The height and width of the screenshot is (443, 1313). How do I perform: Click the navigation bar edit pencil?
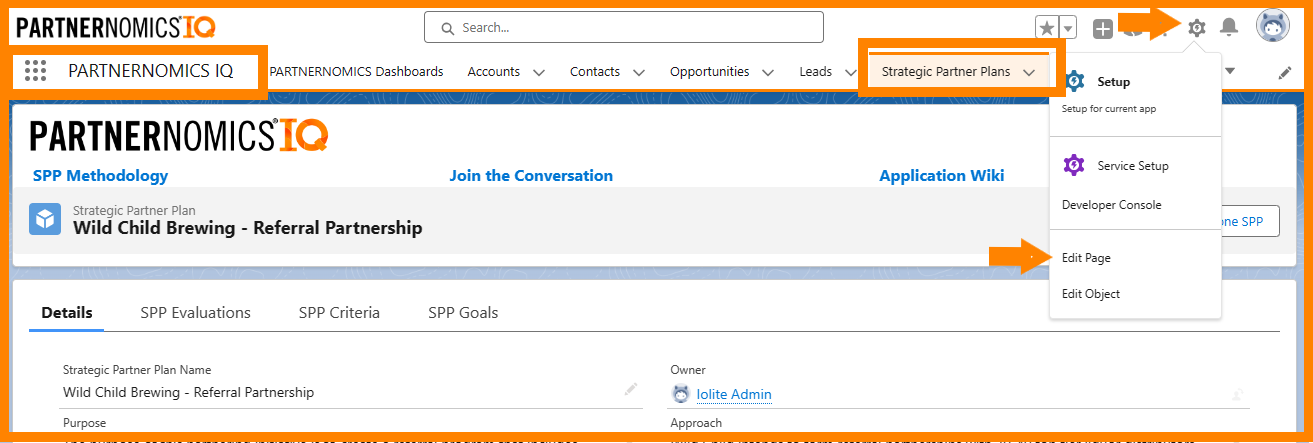tap(1285, 72)
